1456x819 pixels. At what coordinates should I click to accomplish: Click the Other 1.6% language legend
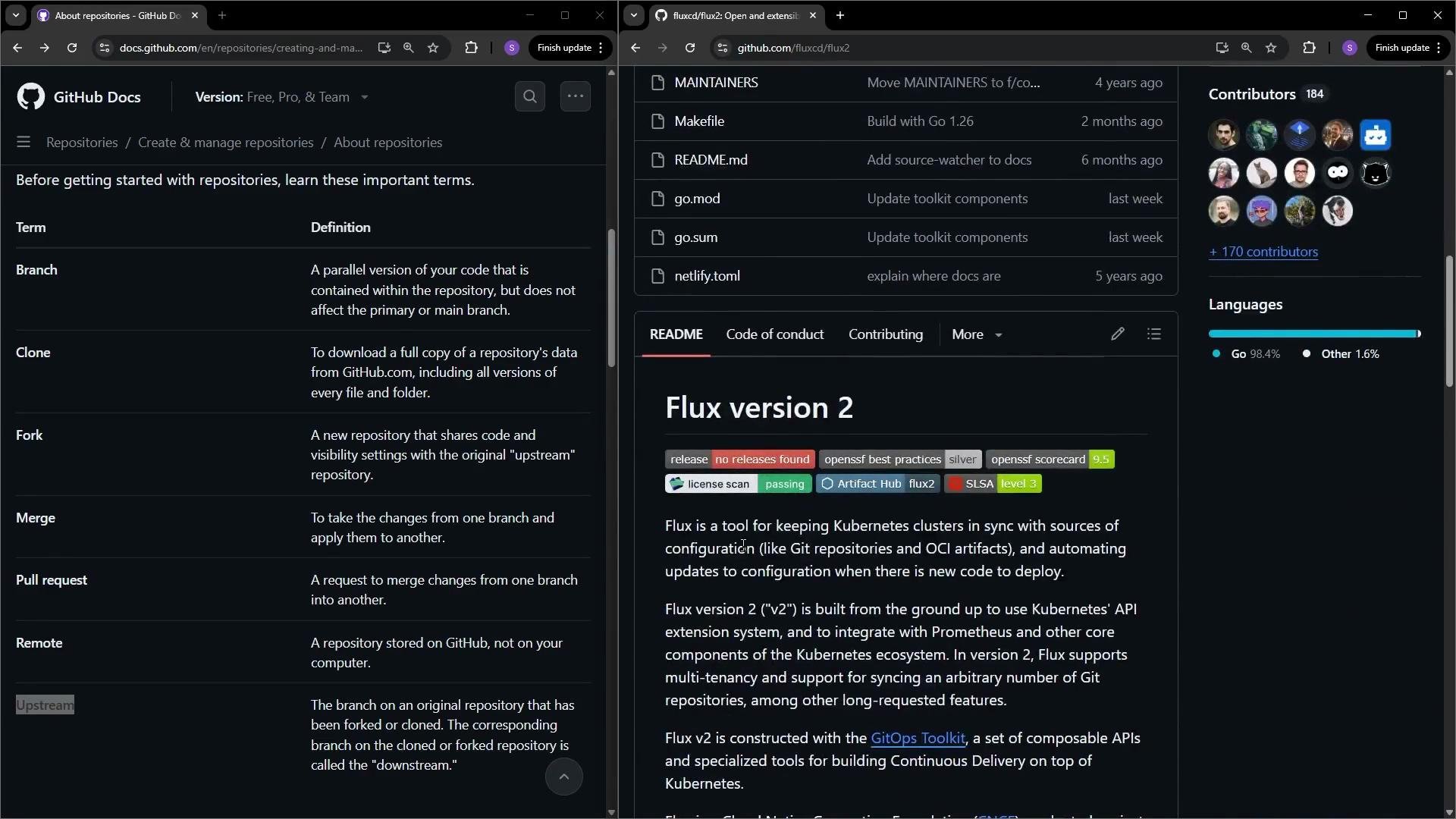(x=1341, y=354)
